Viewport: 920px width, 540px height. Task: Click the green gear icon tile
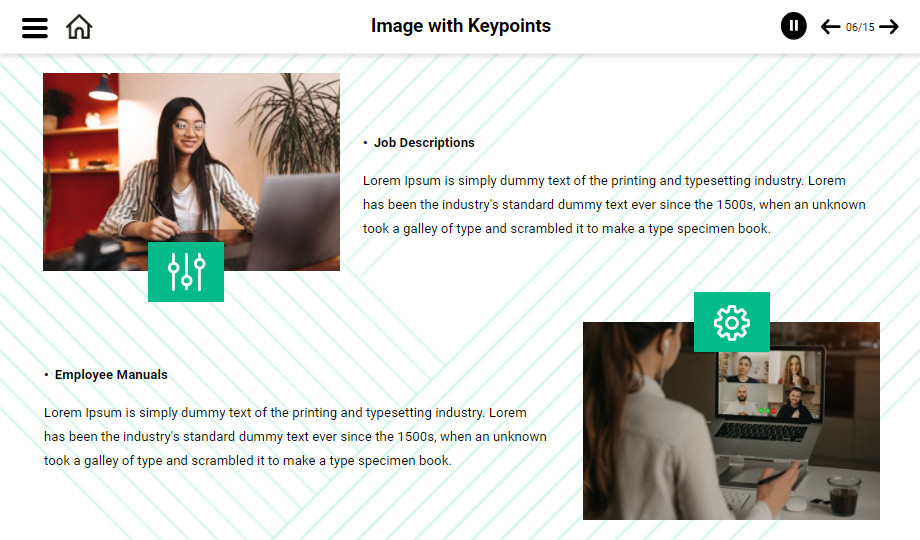pyautogui.click(x=732, y=322)
